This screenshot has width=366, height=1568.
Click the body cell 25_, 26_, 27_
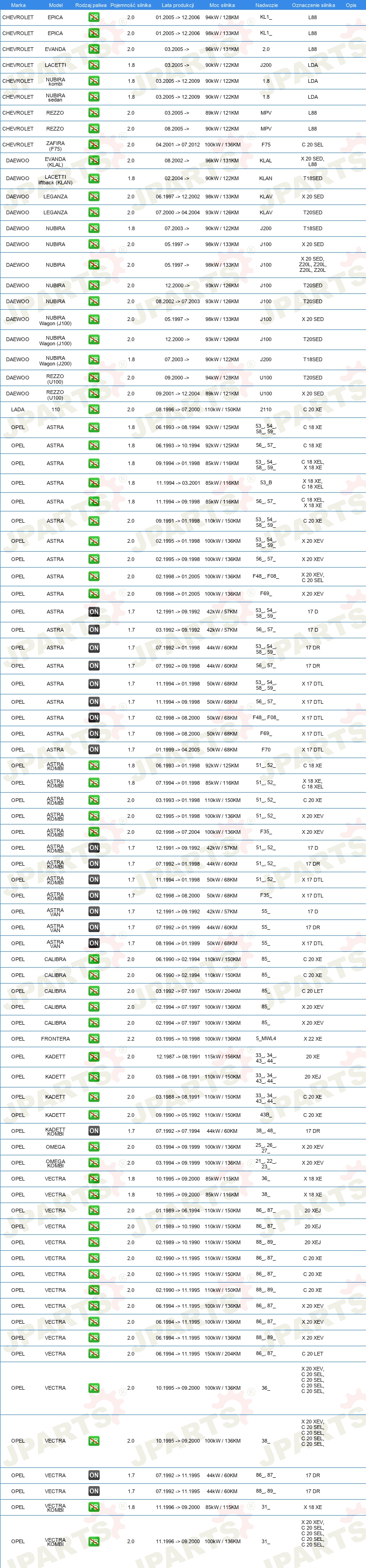coord(266,1148)
